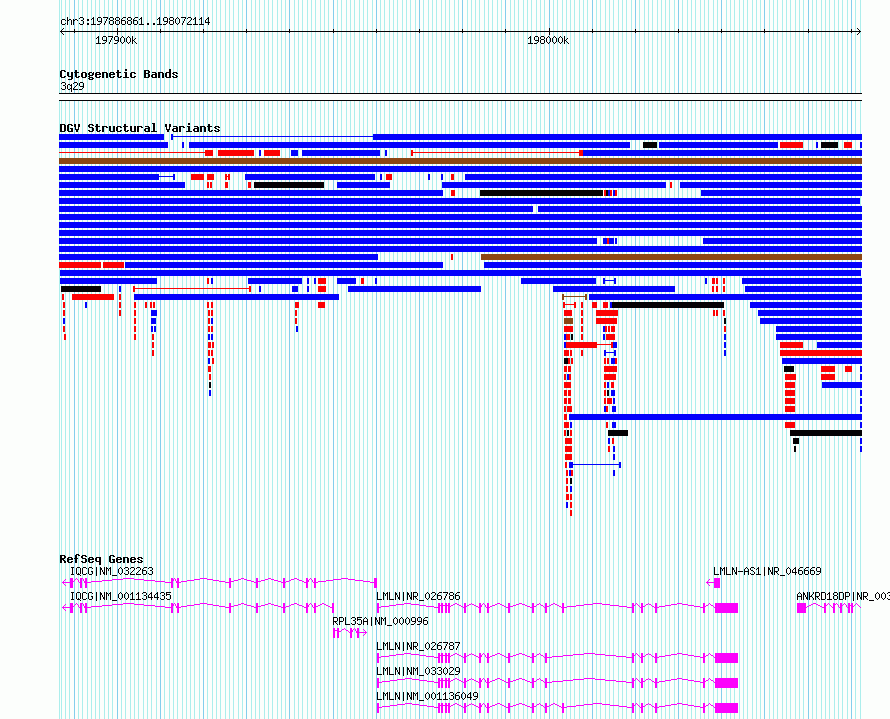Click the wide red variant bar at the right edge
Viewport: 890px width, 719px height.
821,353
